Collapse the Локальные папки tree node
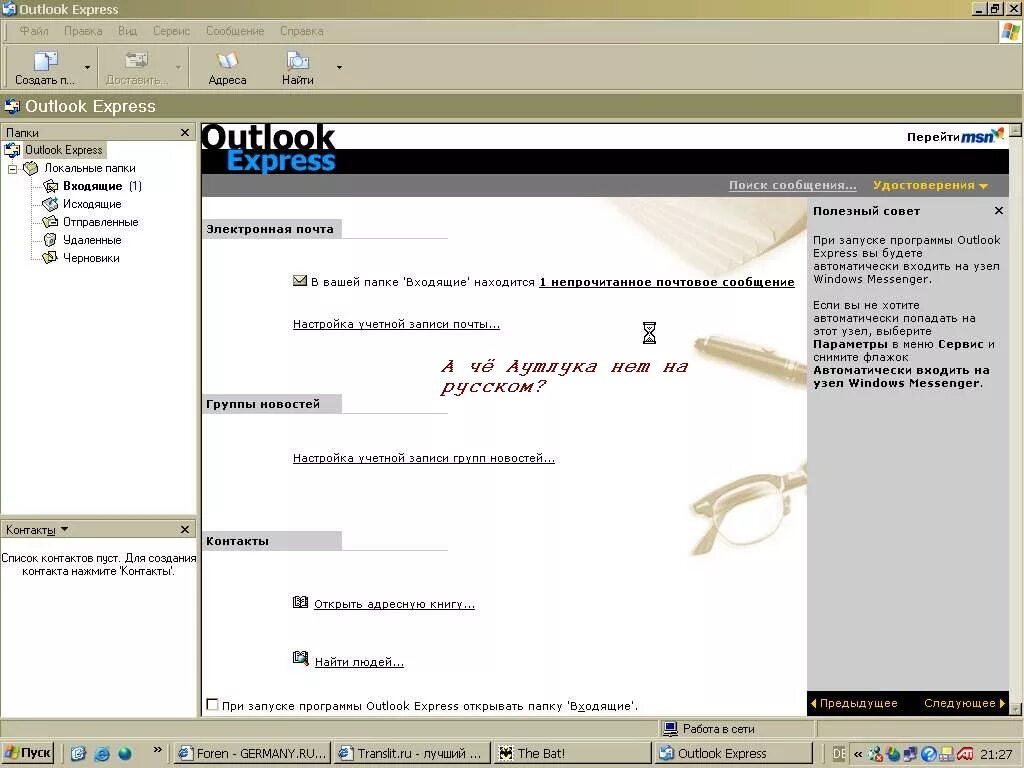 (x=12, y=168)
